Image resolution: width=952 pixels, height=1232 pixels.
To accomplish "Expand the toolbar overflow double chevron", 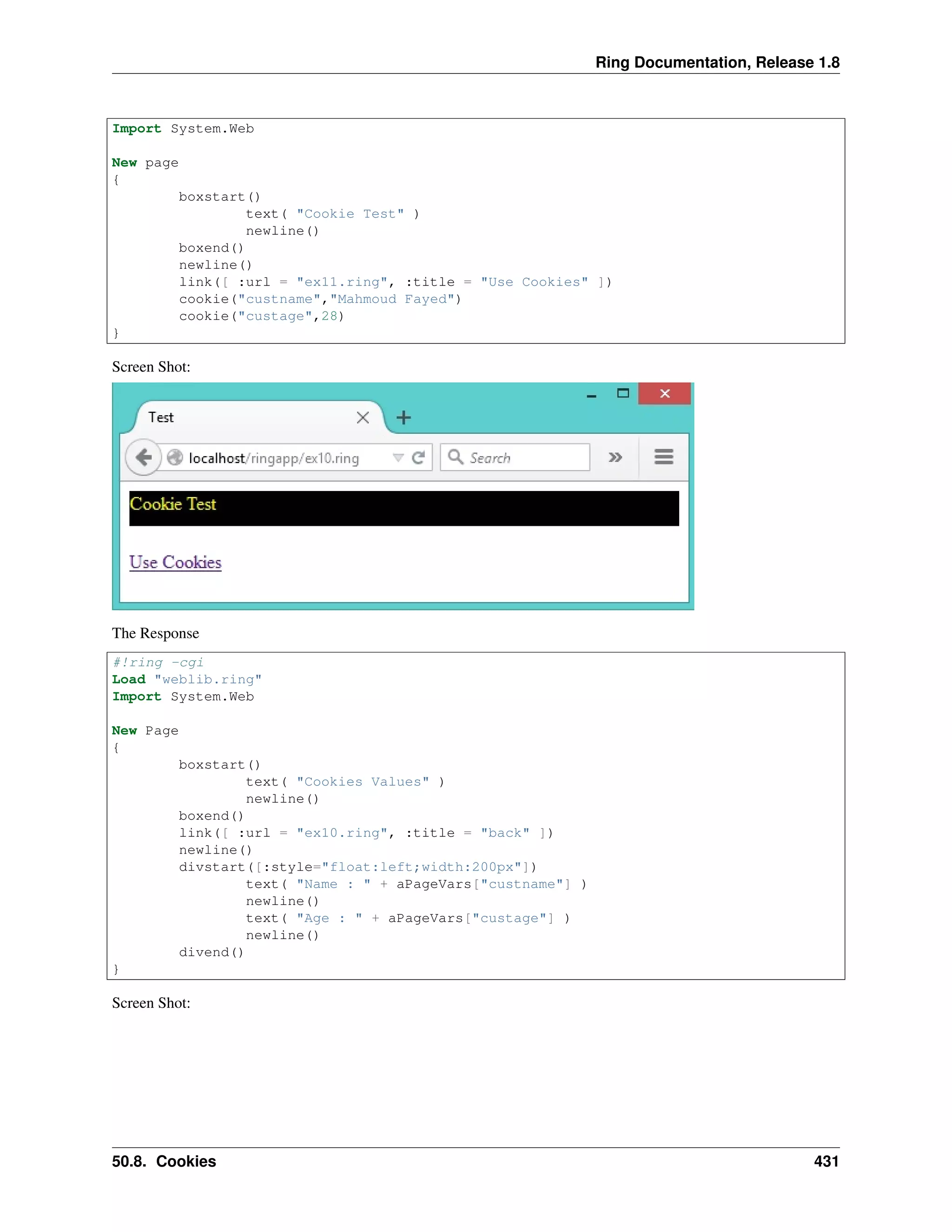I will coord(615,457).
